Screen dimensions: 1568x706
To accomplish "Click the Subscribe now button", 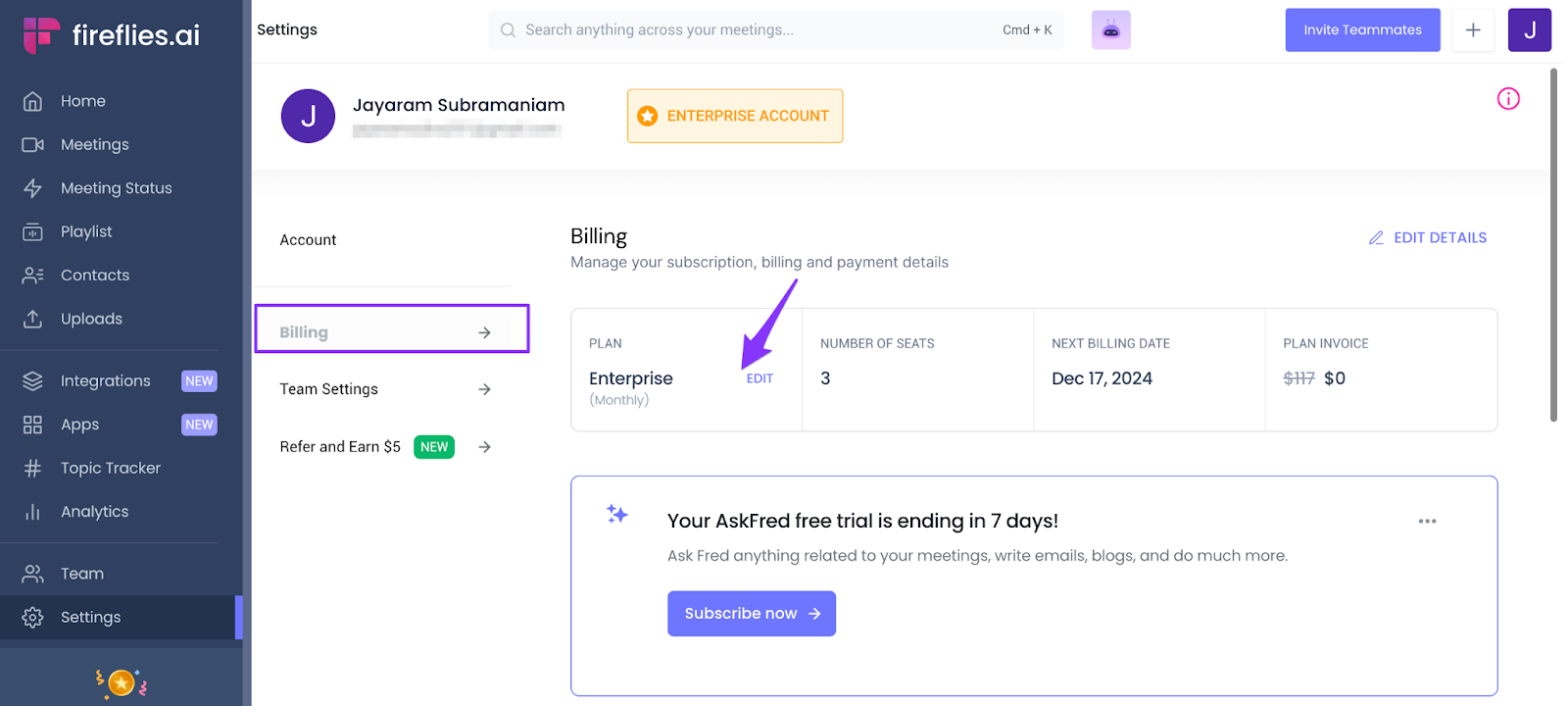I will coord(751,614).
